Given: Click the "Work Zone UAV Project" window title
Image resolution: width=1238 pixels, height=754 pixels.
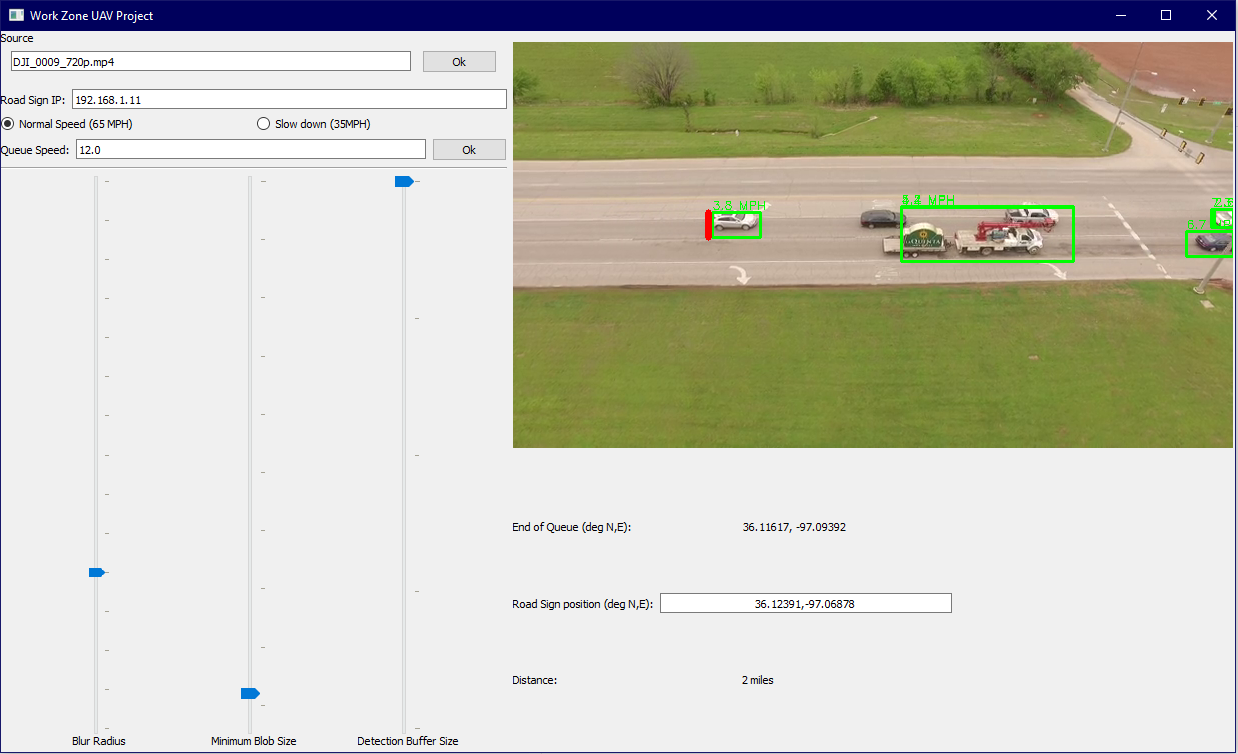Looking at the screenshot, I should (92, 16).
